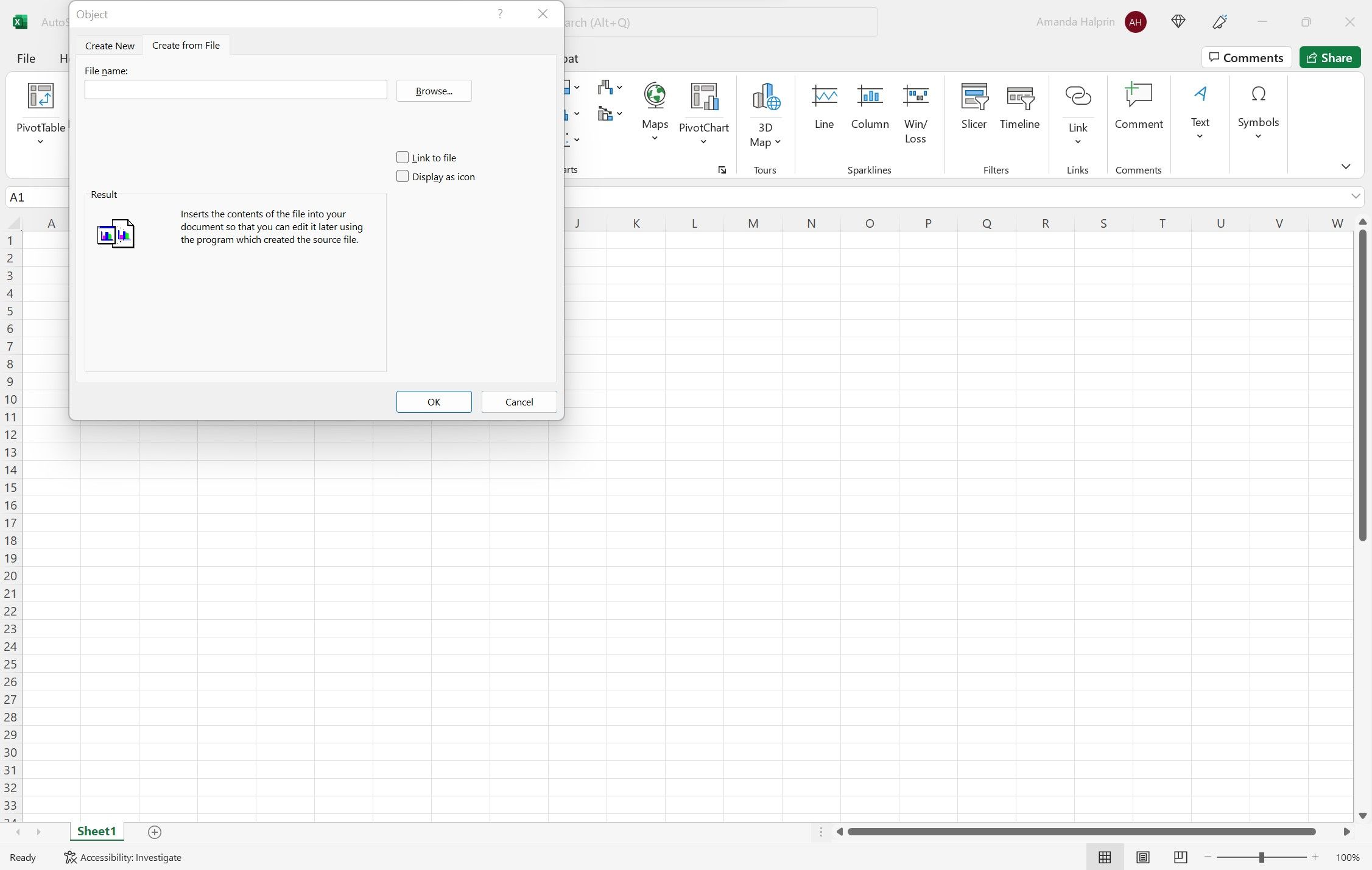The image size is (1372, 870).
Task: Click the Browse button
Action: click(x=433, y=91)
